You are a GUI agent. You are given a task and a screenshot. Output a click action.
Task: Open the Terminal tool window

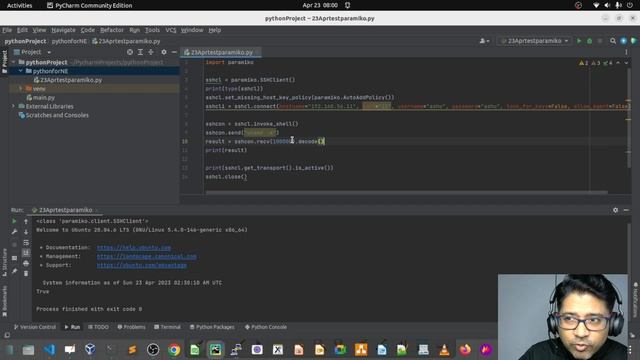(167, 327)
